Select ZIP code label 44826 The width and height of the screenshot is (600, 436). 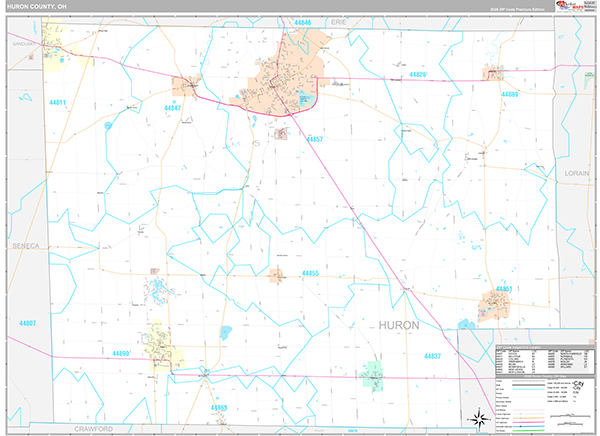click(417, 75)
